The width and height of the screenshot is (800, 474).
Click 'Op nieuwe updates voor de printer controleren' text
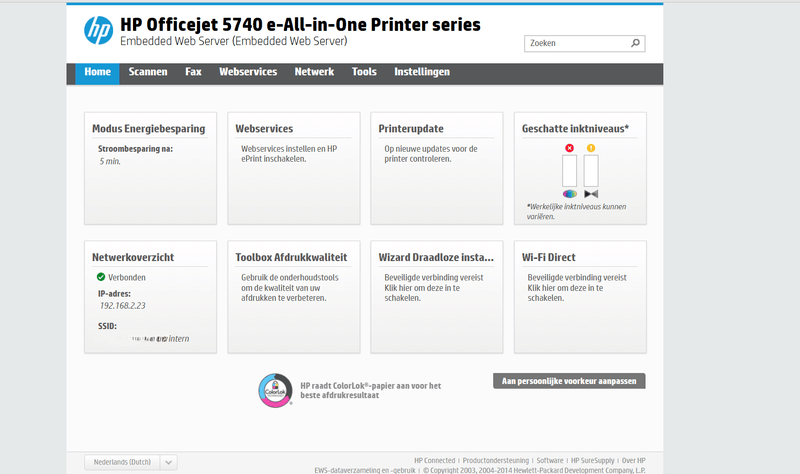431,154
